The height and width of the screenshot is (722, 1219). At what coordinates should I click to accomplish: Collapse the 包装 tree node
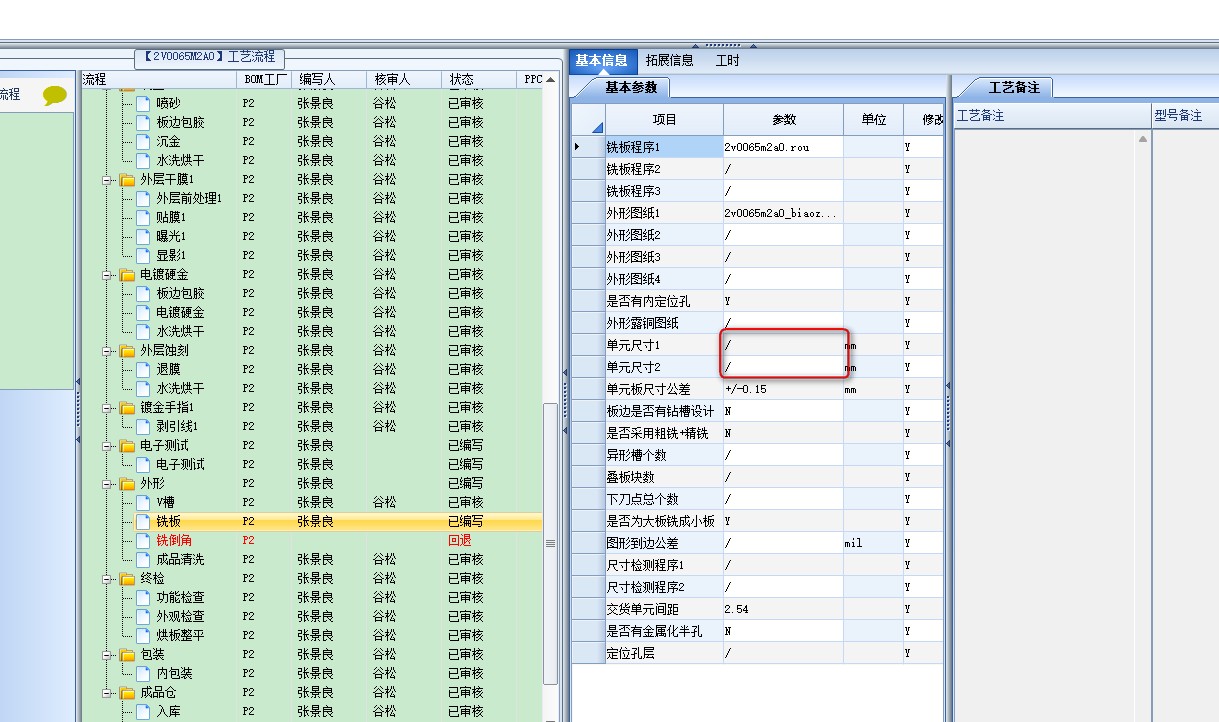pyautogui.click(x=108, y=655)
